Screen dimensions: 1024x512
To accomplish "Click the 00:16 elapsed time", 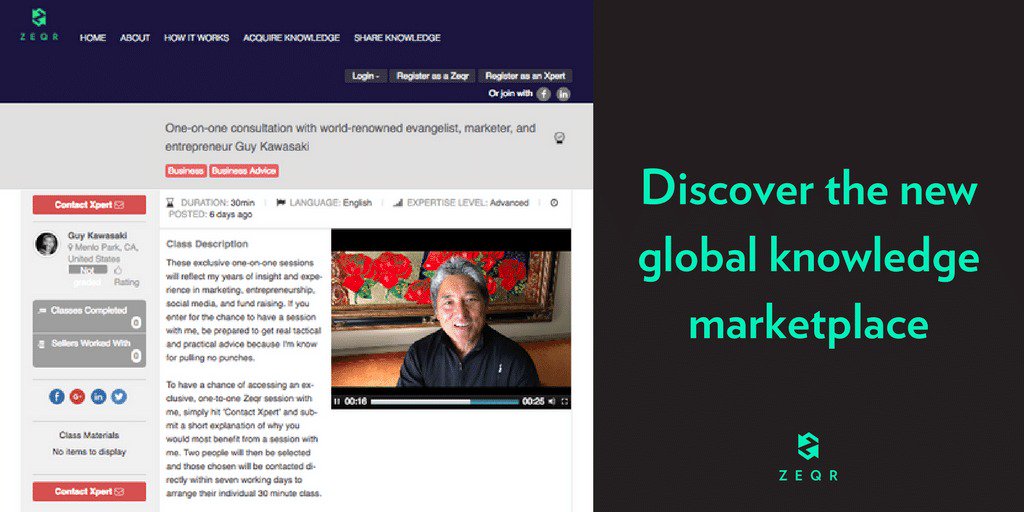I will coord(355,402).
